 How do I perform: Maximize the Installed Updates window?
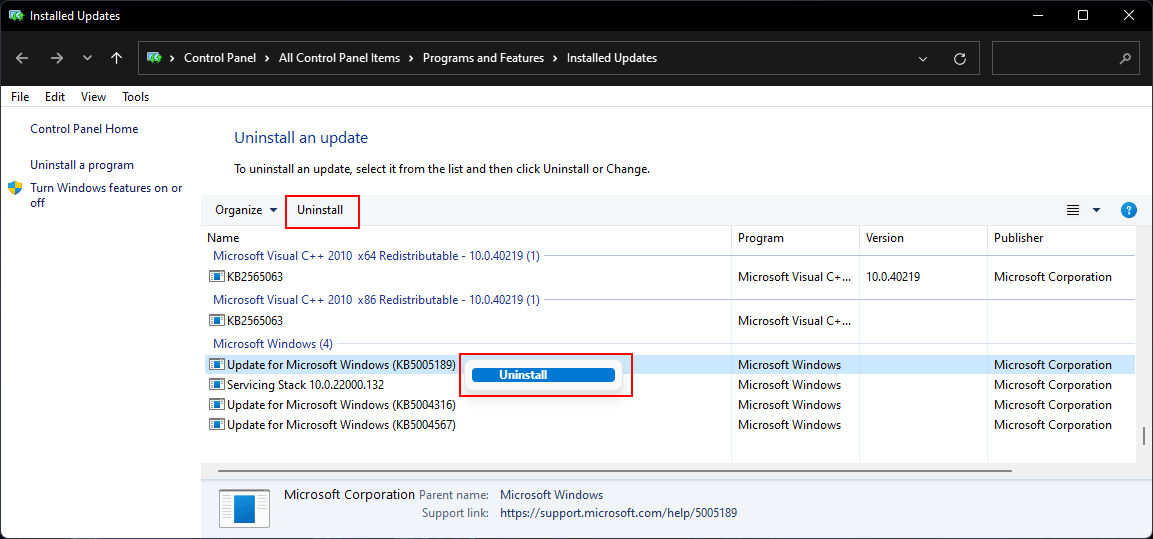click(x=1083, y=15)
